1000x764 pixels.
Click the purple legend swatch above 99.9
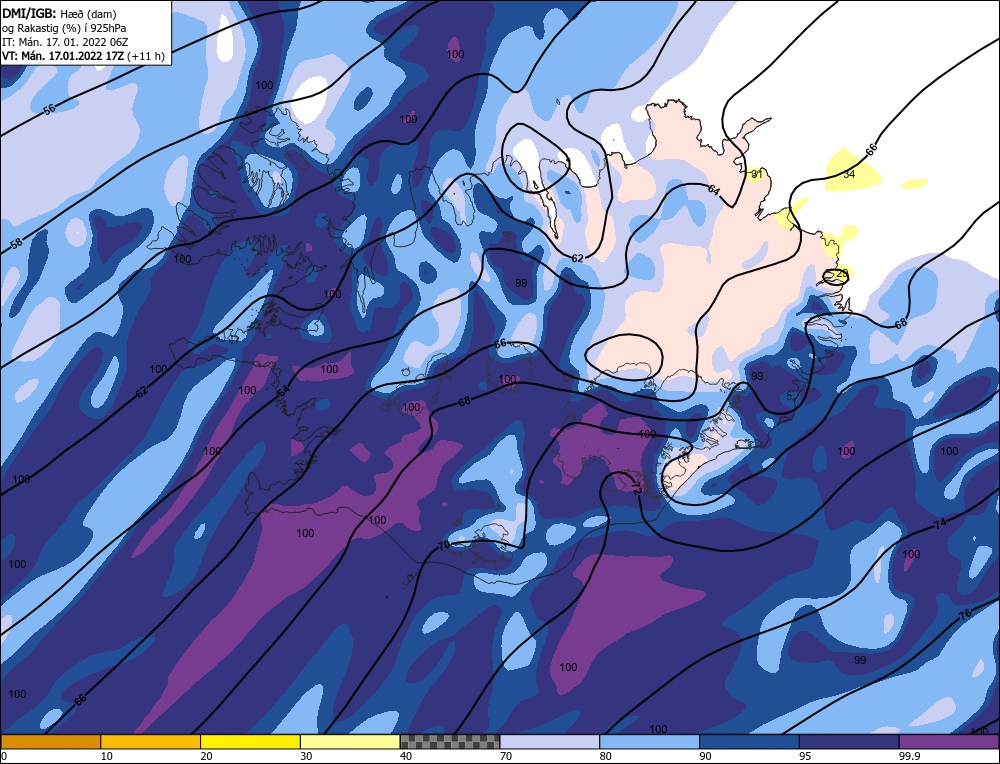pyautogui.click(x=949, y=741)
